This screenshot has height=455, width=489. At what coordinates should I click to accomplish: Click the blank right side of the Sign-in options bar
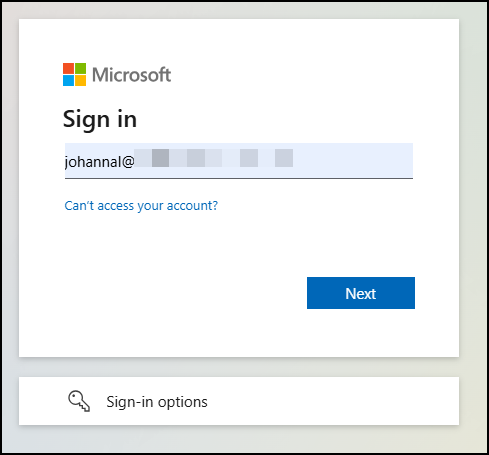coord(333,401)
